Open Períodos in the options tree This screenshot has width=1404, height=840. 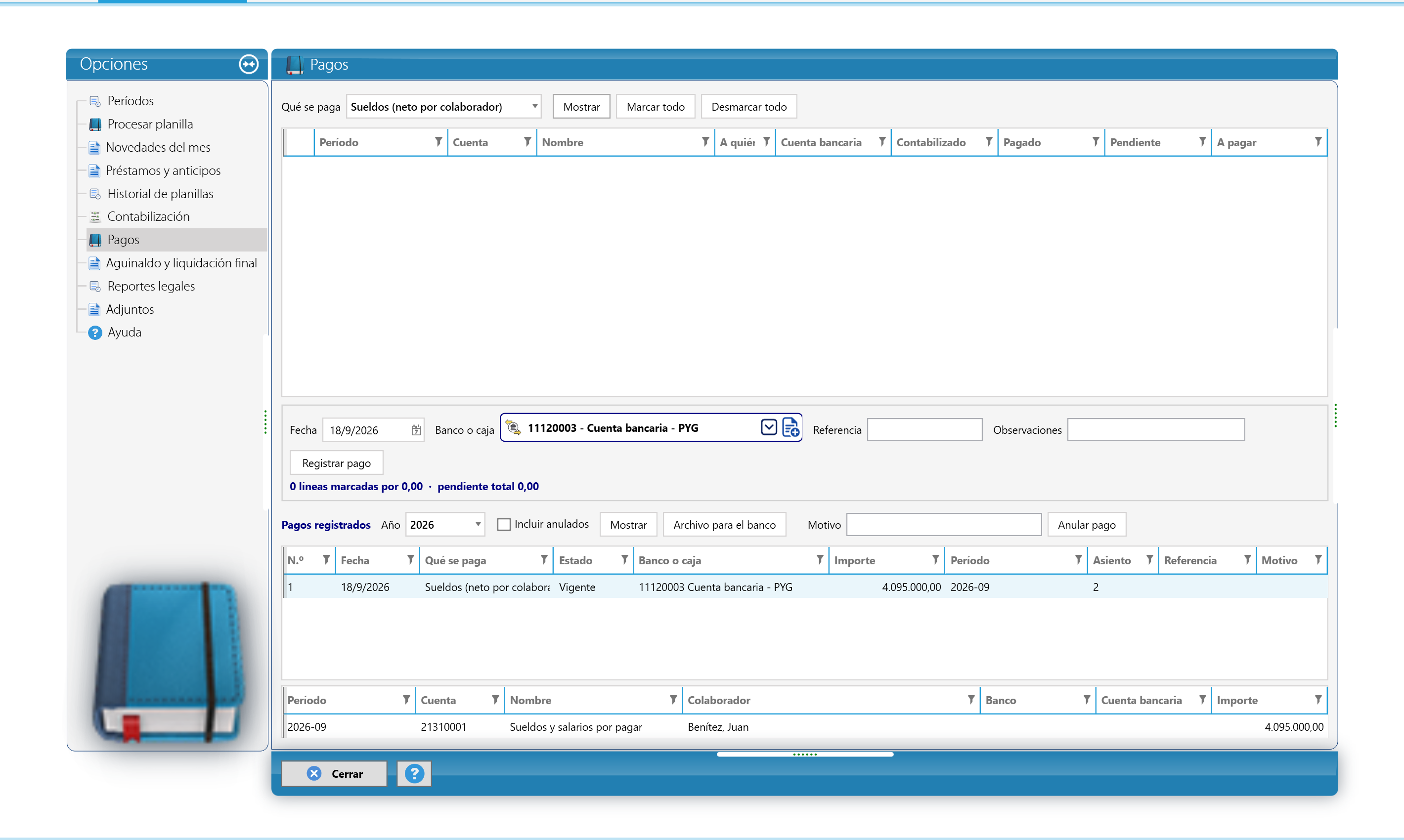tap(130, 101)
